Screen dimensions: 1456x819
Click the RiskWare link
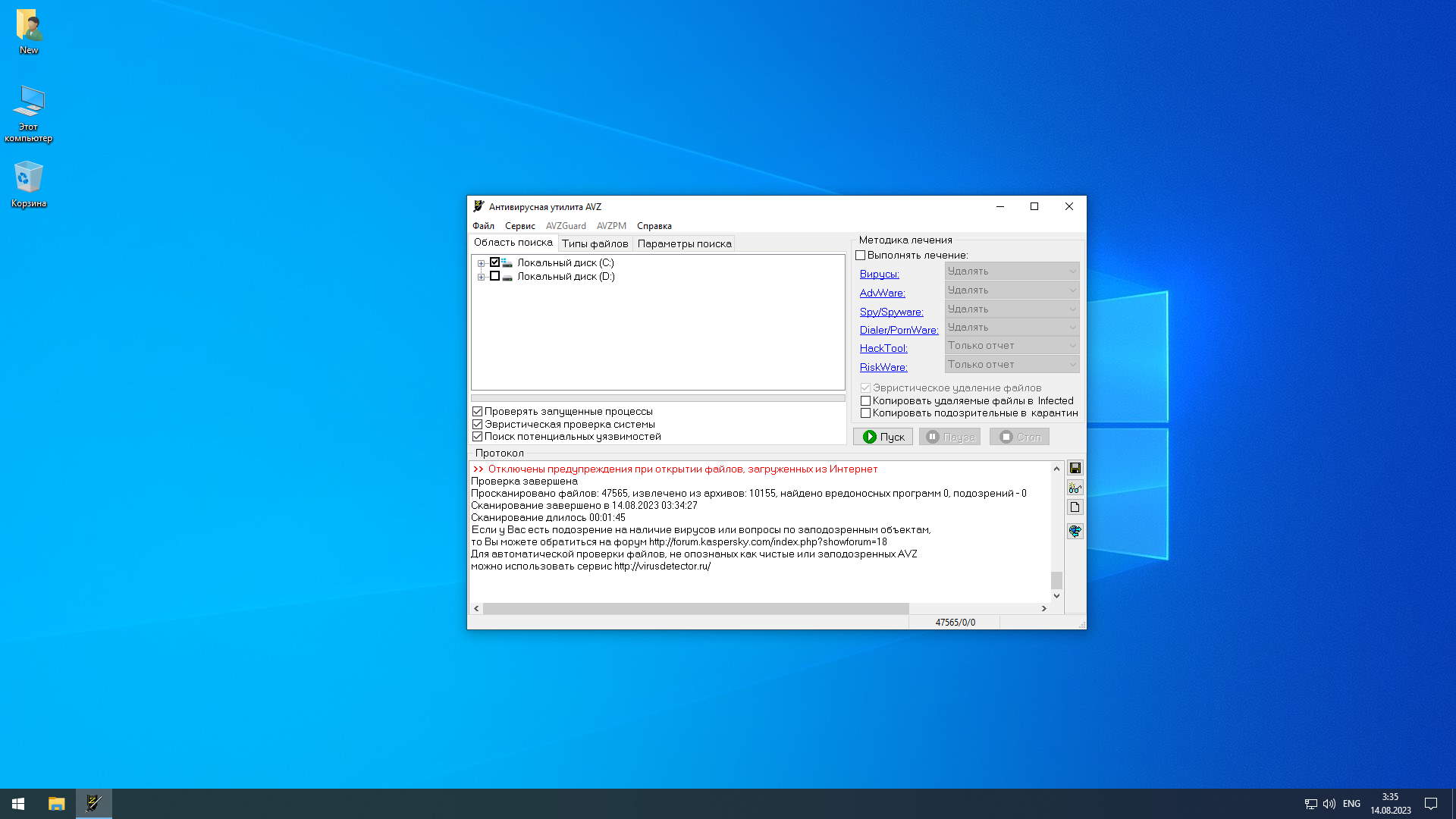pos(883,367)
